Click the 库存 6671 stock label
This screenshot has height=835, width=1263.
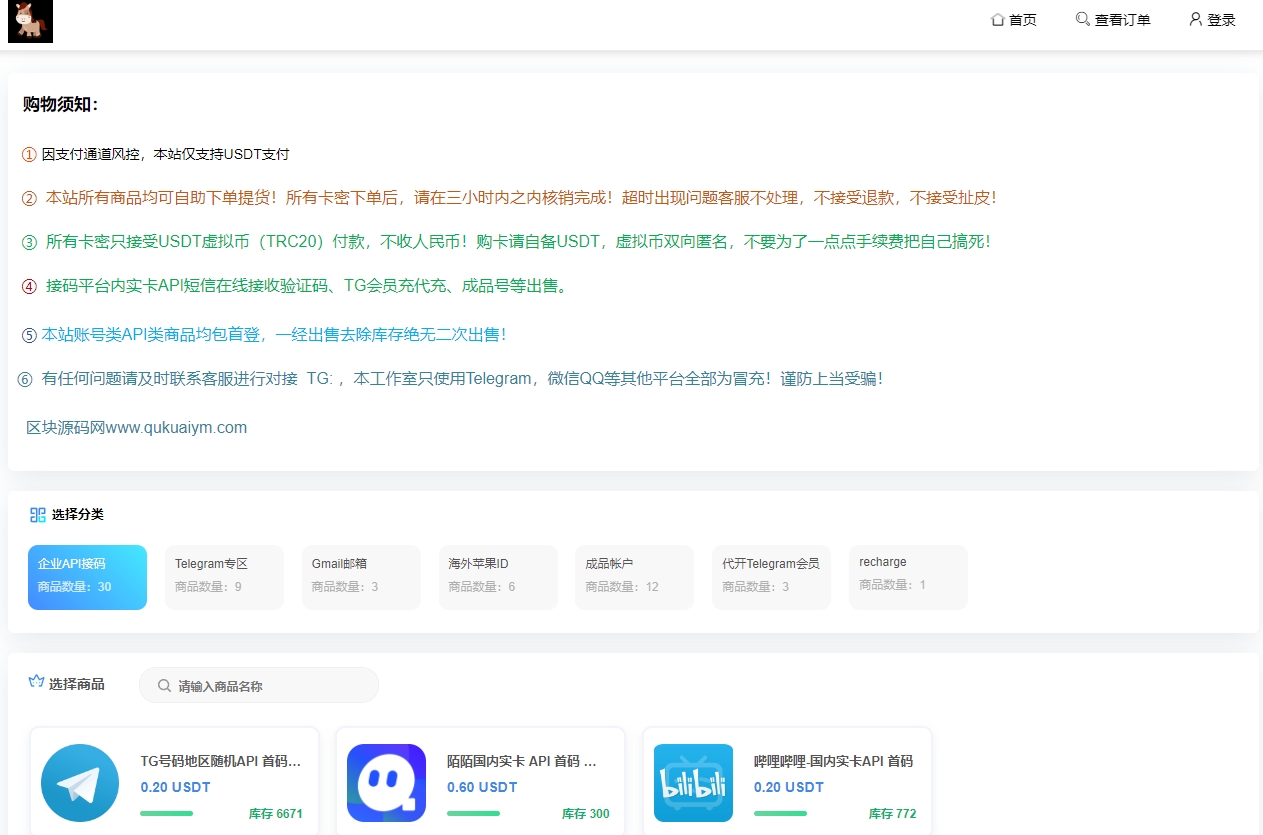[x=276, y=814]
